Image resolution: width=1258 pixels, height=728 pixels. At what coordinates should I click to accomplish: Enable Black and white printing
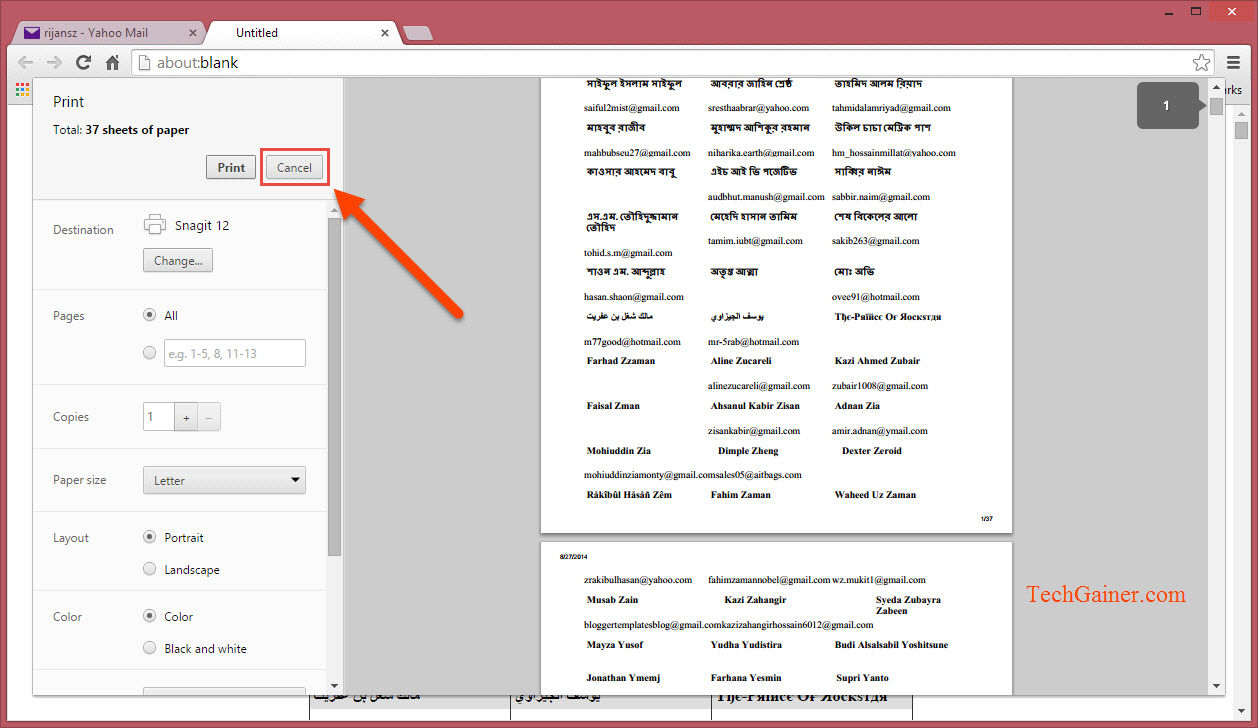[149, 648]
